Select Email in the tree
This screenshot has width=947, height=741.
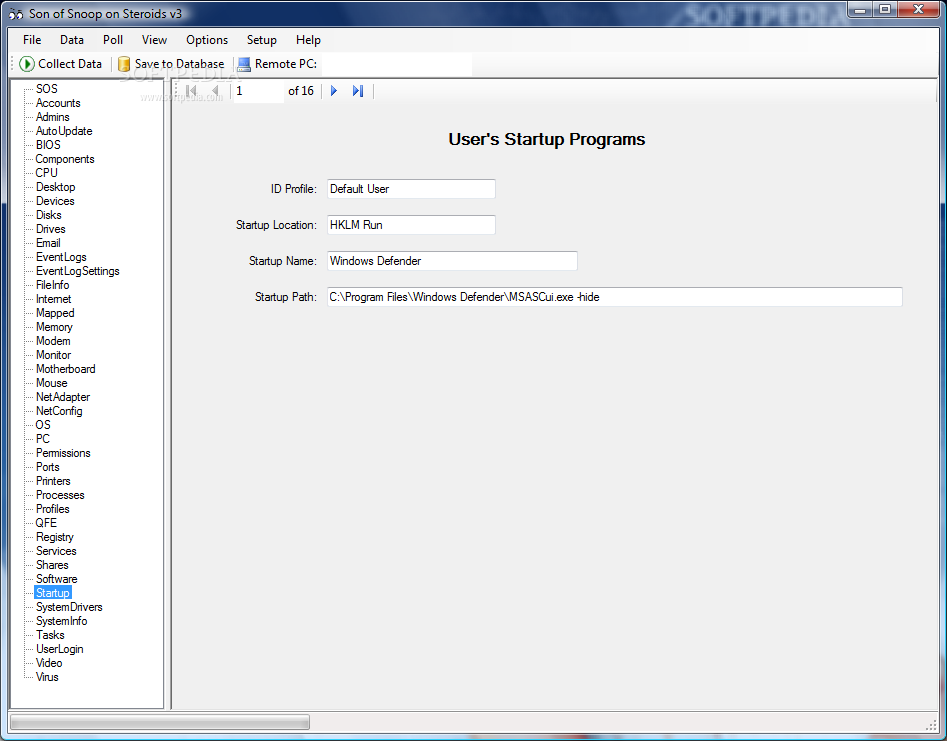pyautogui.click(x=48, y=243)
